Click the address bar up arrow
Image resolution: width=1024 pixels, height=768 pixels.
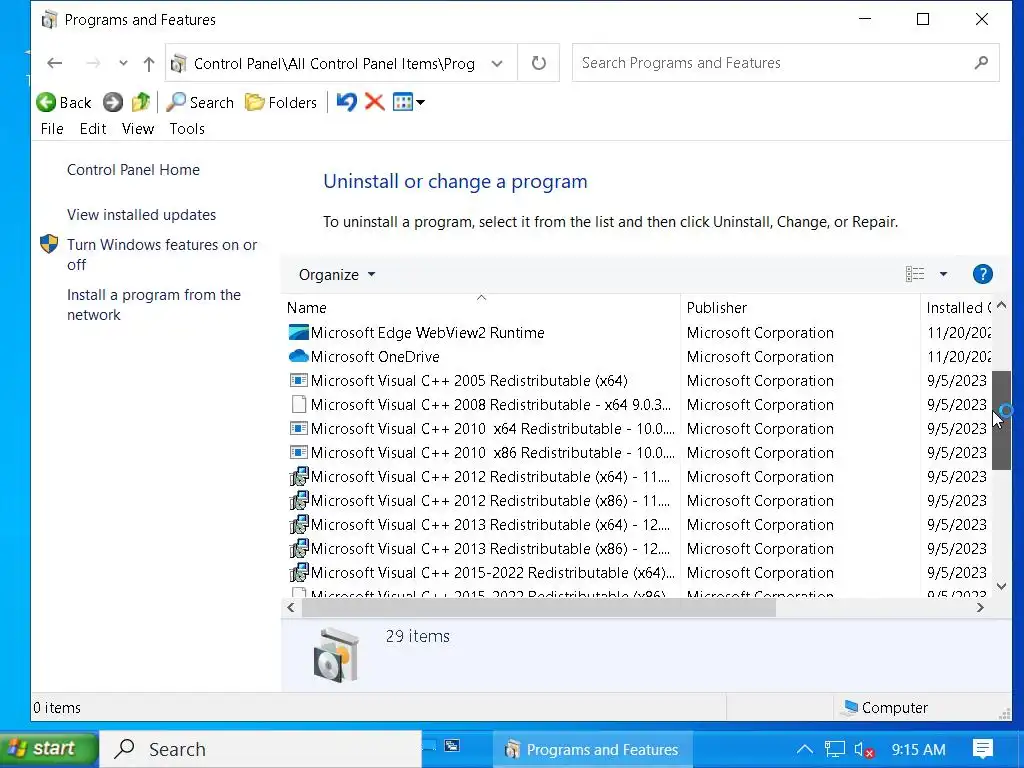point(149,63)
